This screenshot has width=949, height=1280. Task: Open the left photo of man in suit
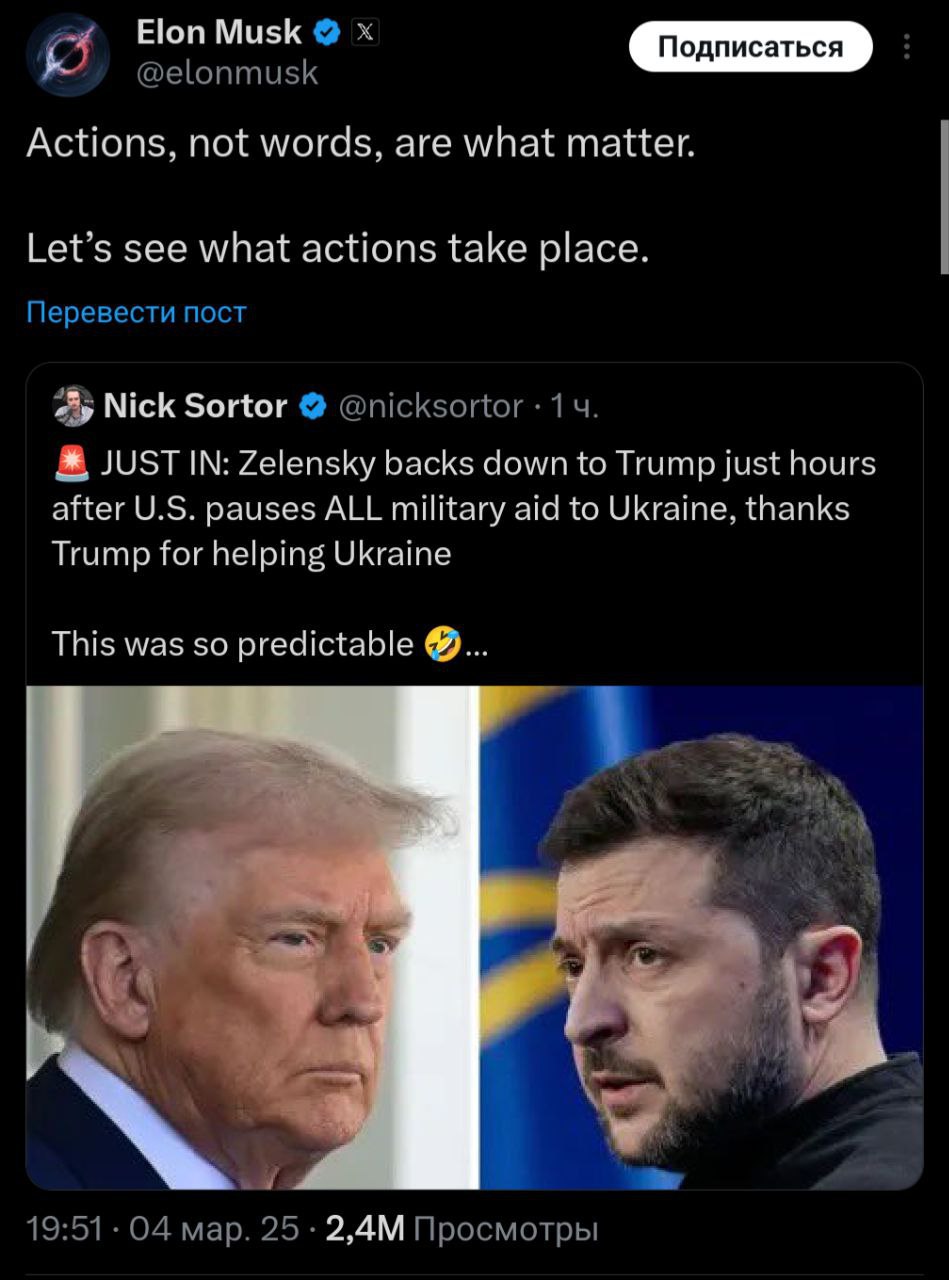250,937
